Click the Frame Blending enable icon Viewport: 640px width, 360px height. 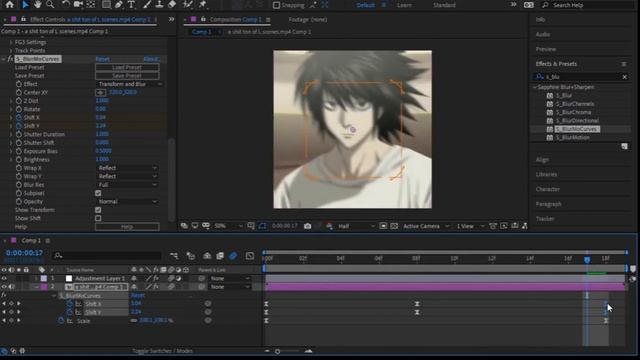(x=220, y=256)
